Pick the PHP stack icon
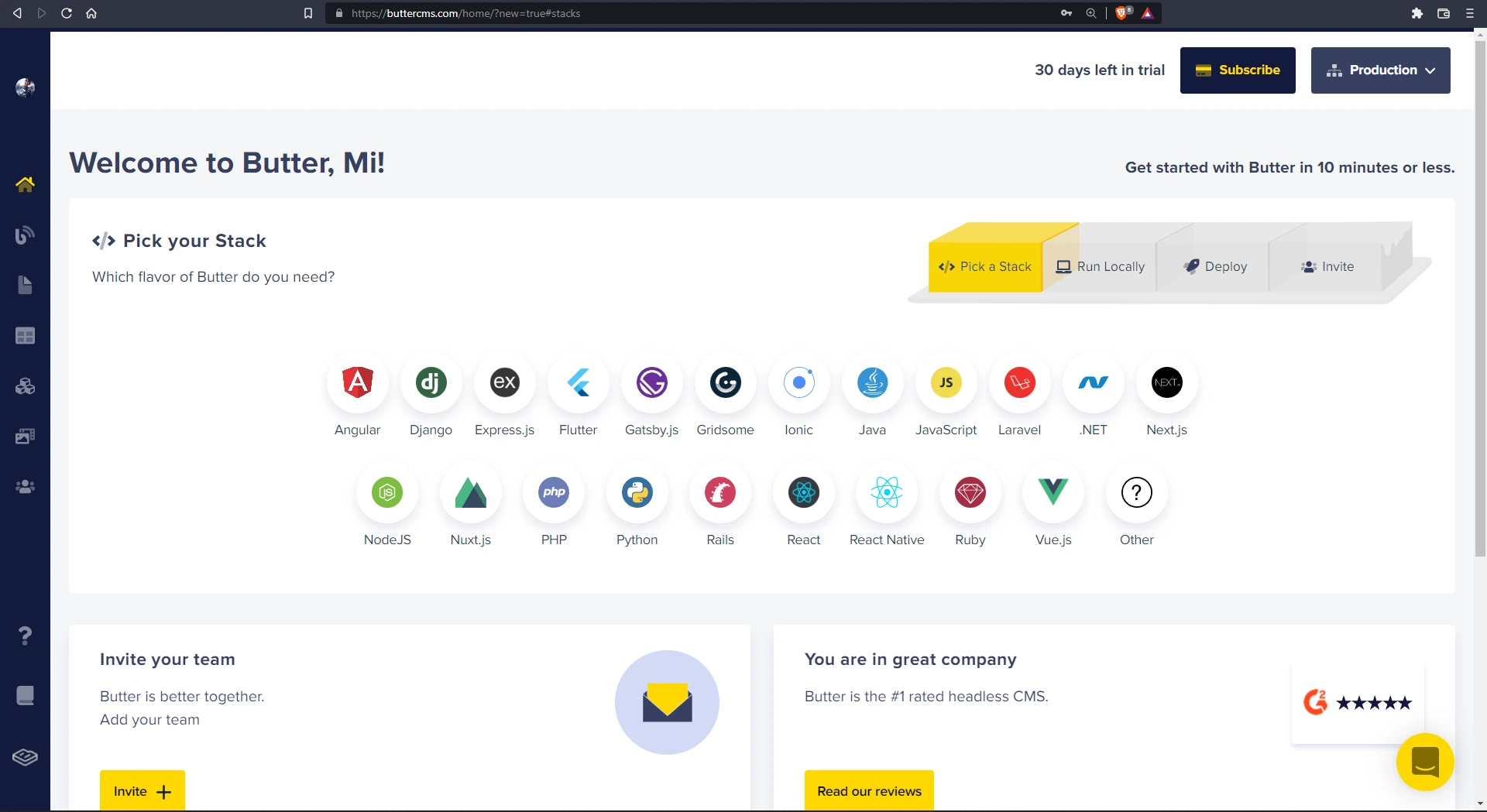Viewport: 1487px width, 812px height. pos(554,492)
